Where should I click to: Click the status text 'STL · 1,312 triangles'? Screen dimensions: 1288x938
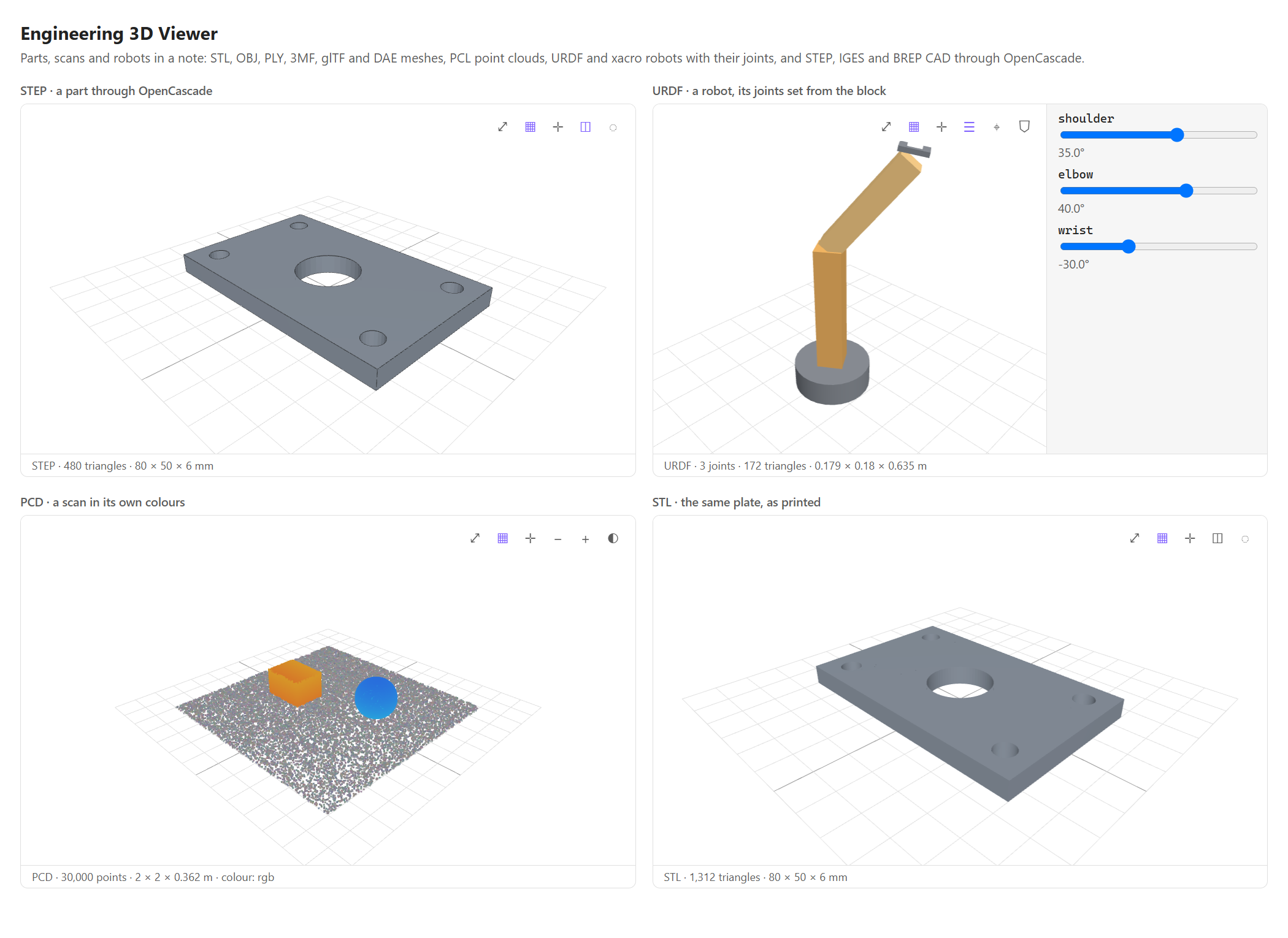tap(712, 877)
